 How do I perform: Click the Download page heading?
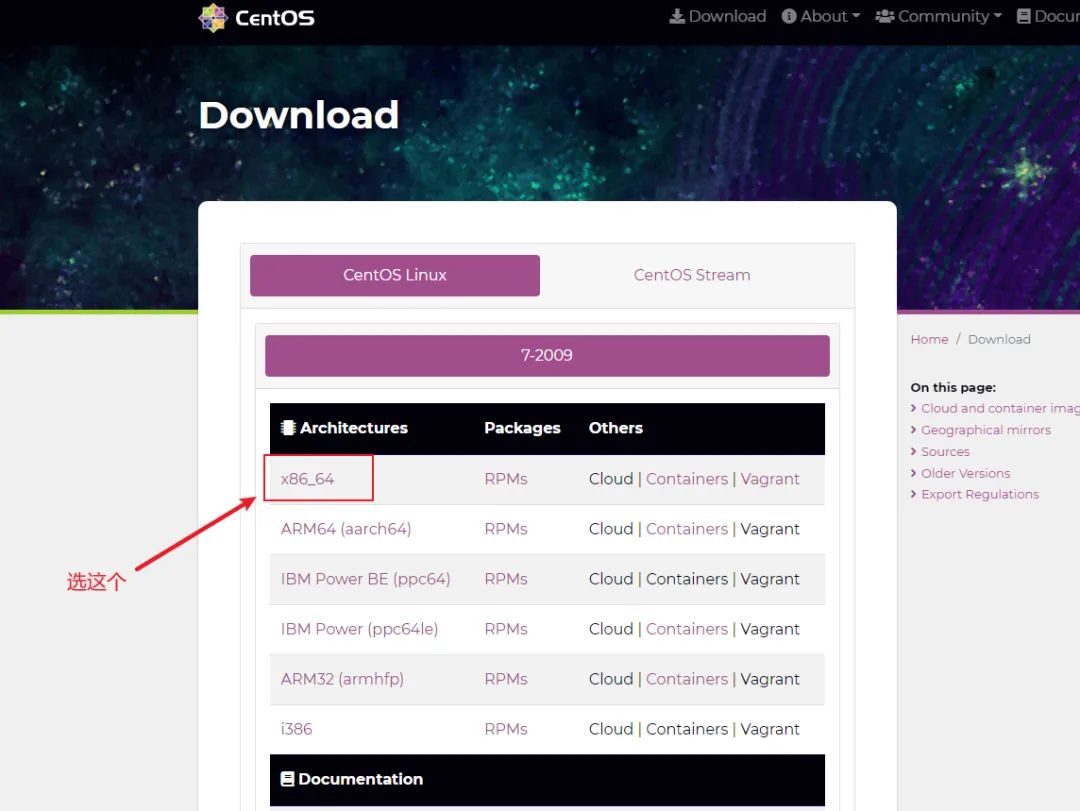tap(299, 115)
